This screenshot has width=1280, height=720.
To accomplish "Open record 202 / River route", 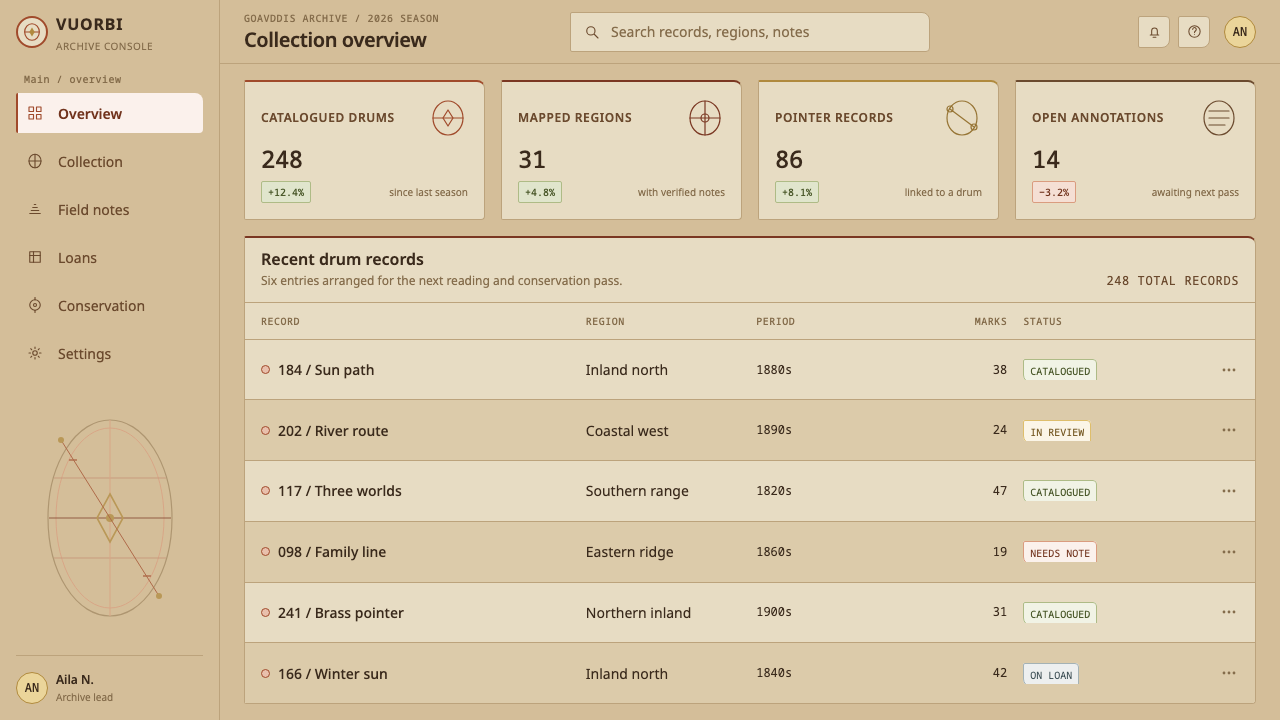I will (x=333, y=431).
